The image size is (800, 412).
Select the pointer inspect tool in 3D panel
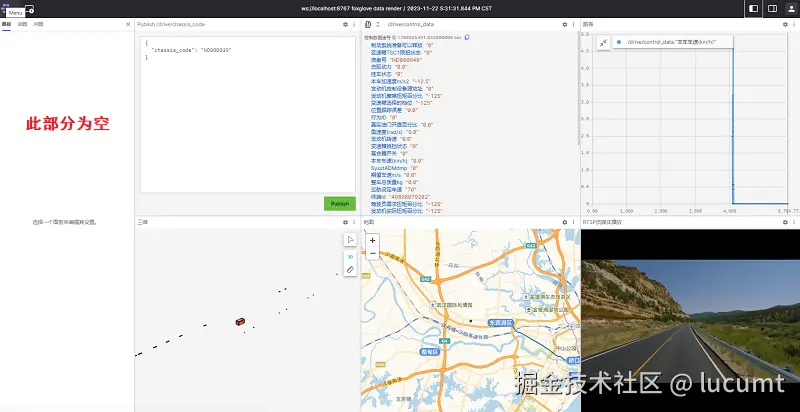tap(350, 240)
